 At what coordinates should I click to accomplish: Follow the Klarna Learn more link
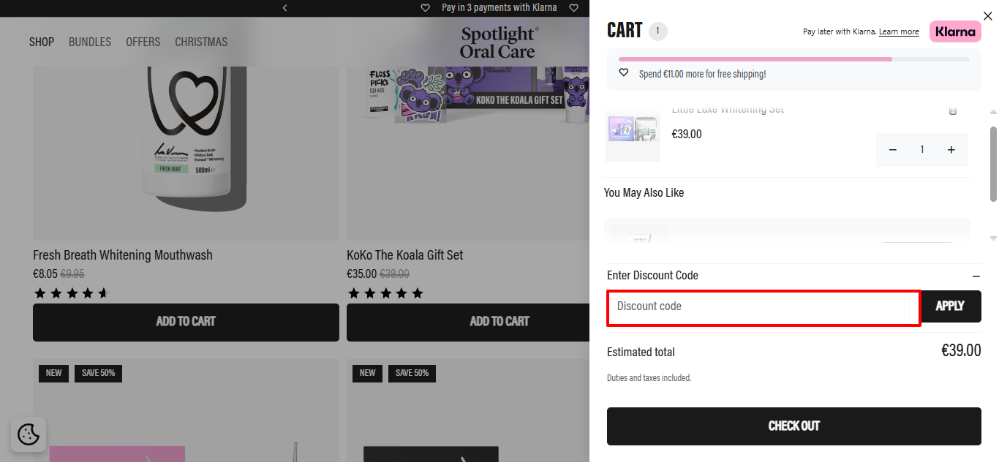coord(898,32)
